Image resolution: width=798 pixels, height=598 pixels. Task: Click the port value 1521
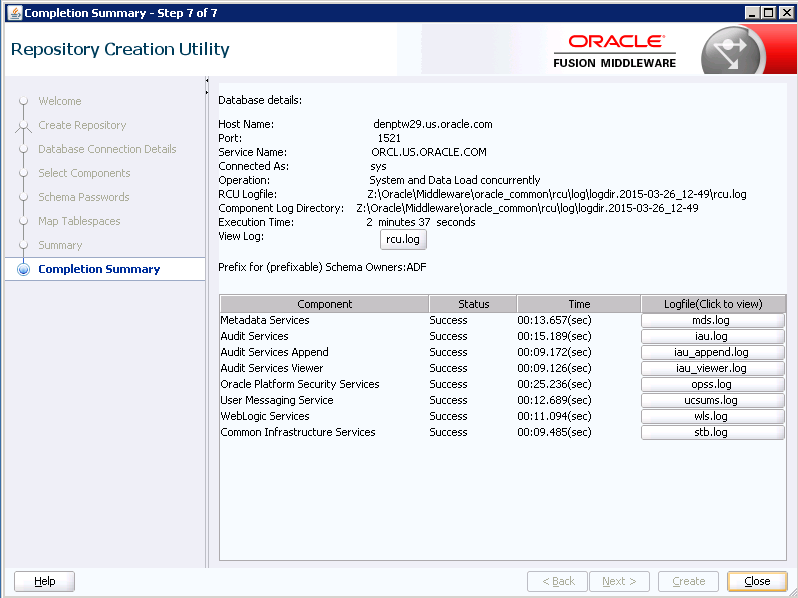389,138
